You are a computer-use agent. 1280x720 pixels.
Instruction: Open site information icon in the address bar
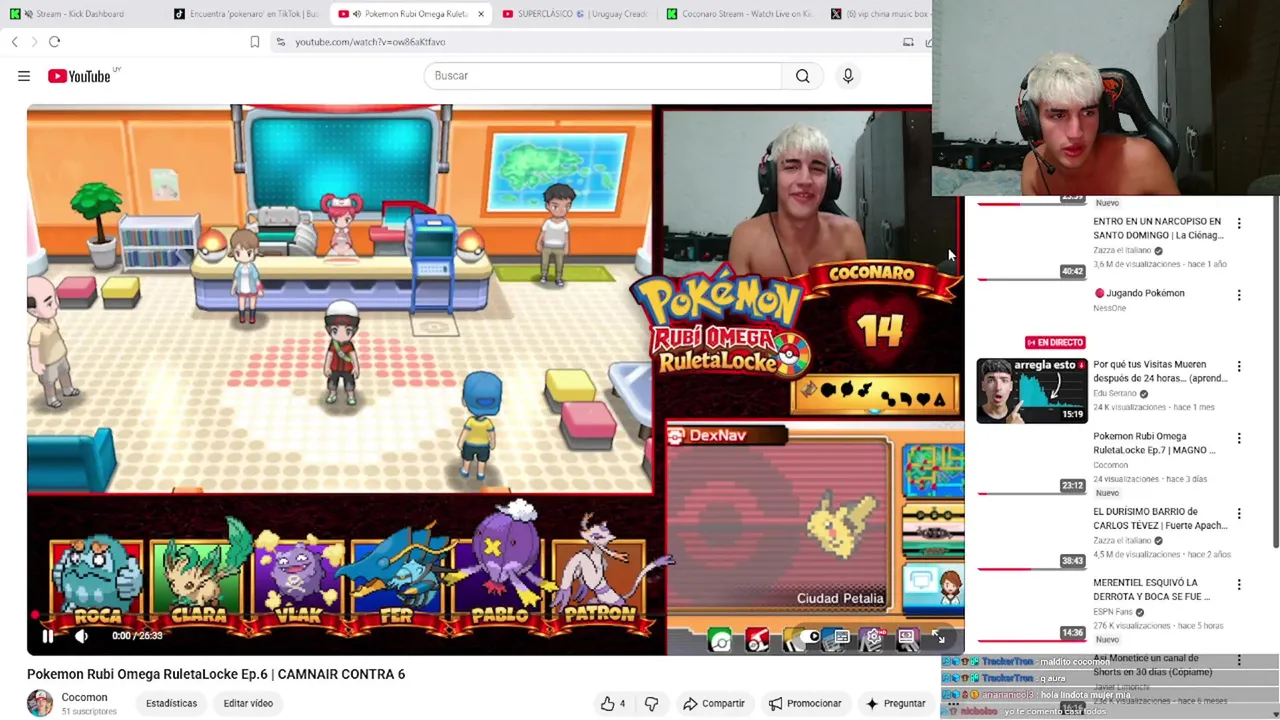280,42
